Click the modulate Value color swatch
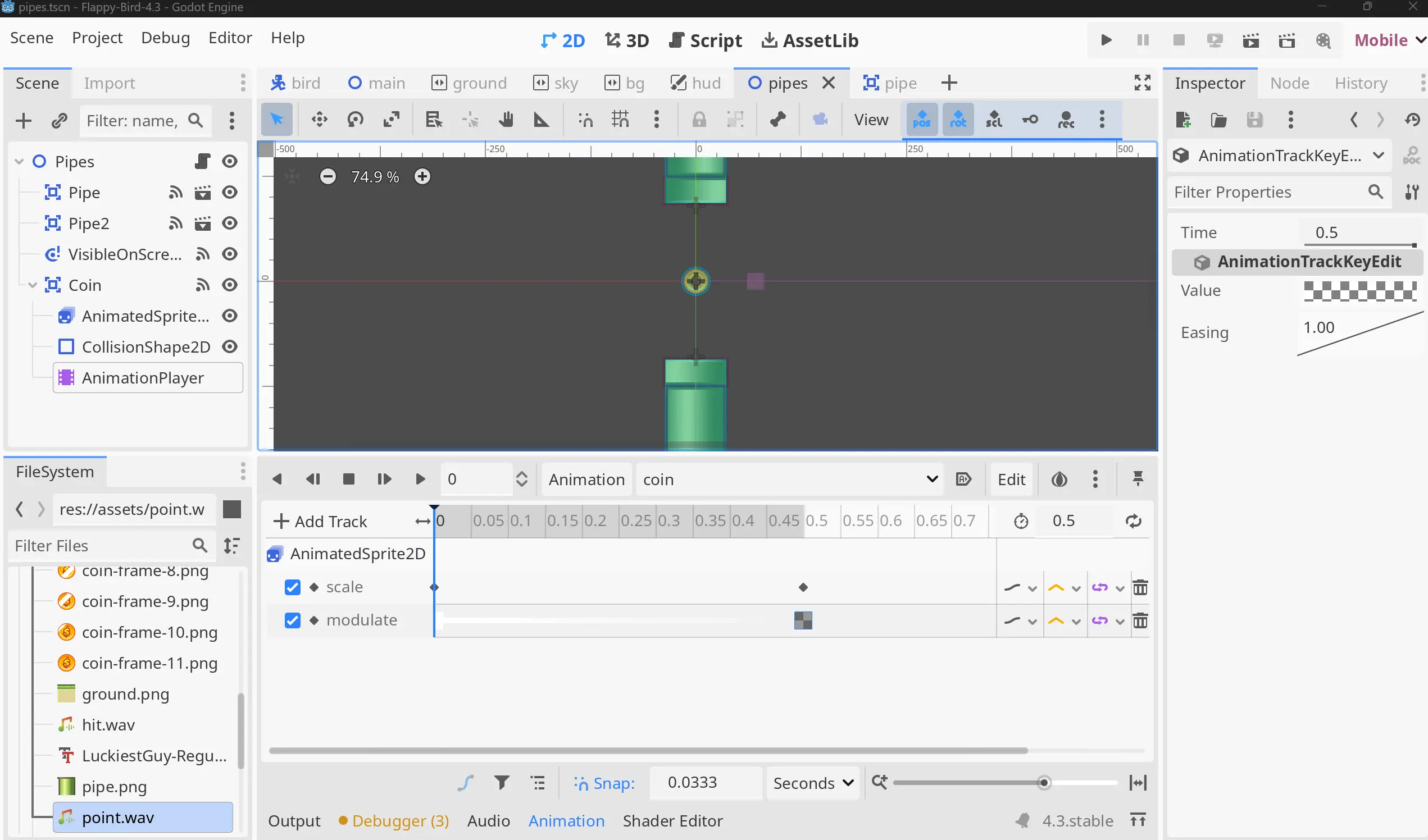Image resolution: width=1428 pixels, height=840 pixels. click(x=1360, y=291)
